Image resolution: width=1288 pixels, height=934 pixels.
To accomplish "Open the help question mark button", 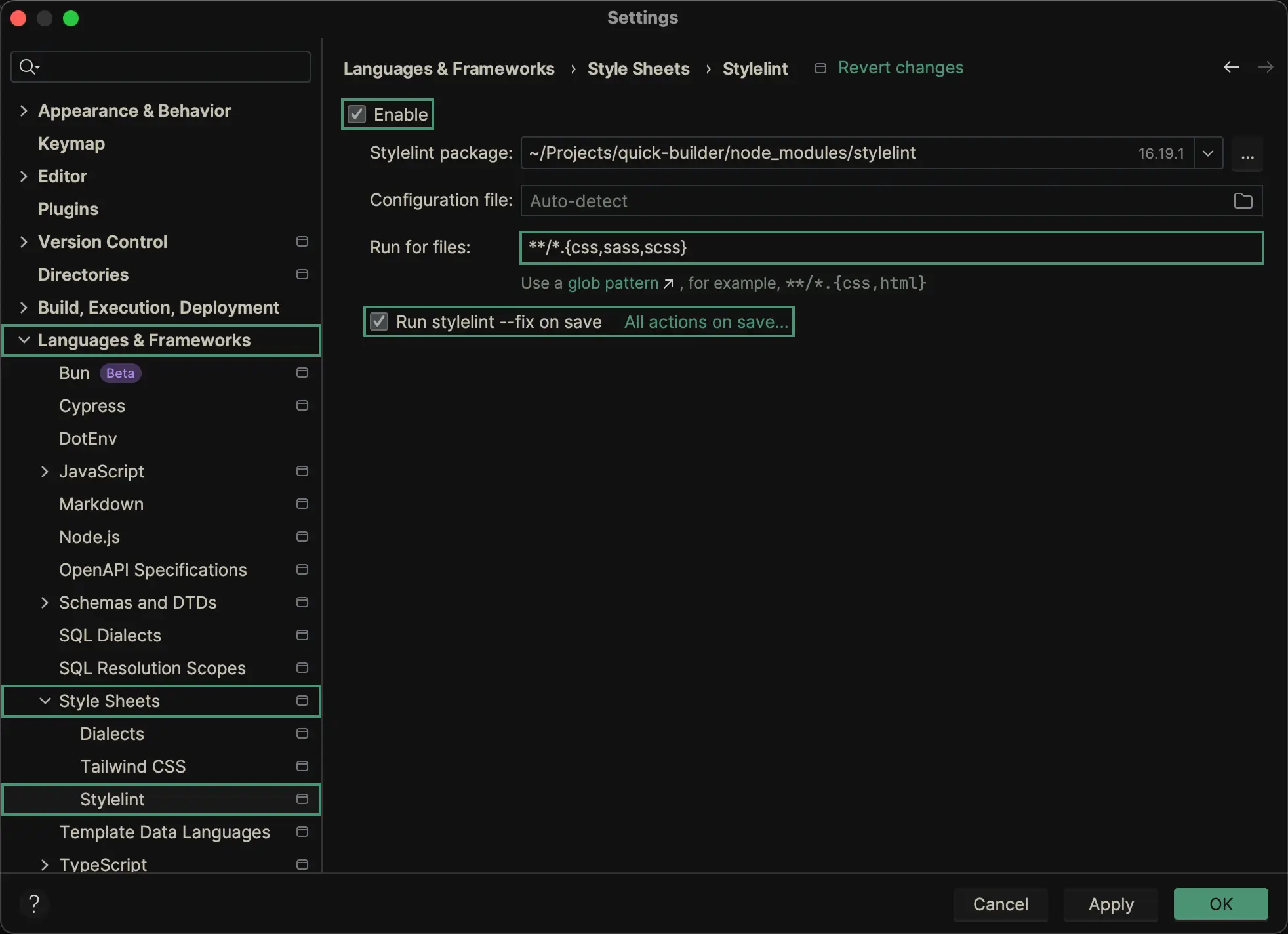I will tap(34, 904).
